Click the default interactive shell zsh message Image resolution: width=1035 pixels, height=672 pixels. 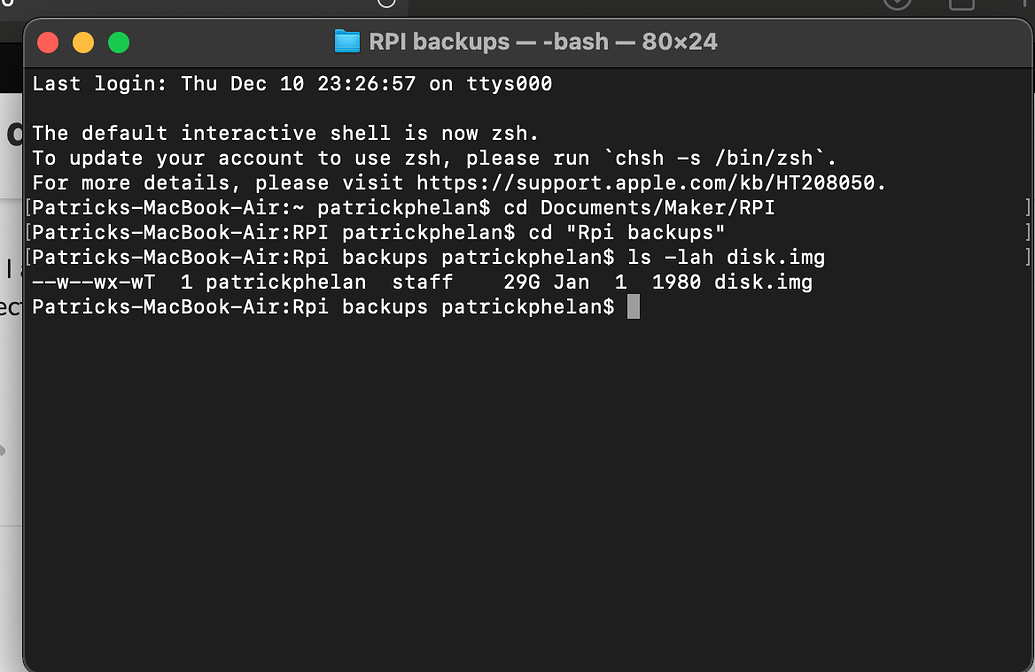point(284,133)
